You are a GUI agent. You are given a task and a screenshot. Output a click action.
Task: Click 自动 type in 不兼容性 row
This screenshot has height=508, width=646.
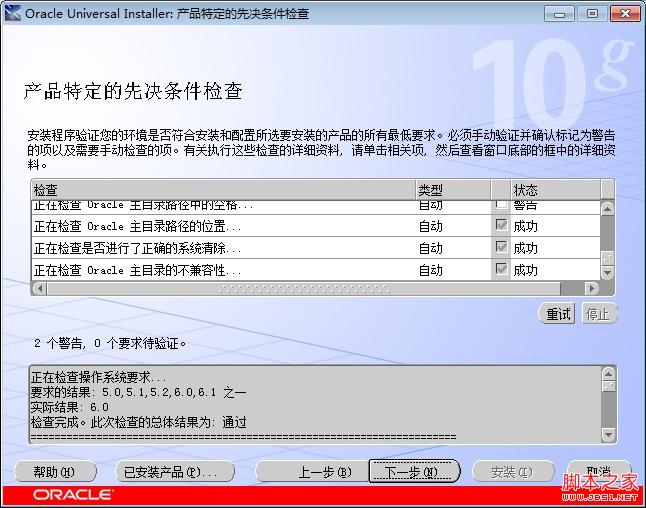[431, 270]
